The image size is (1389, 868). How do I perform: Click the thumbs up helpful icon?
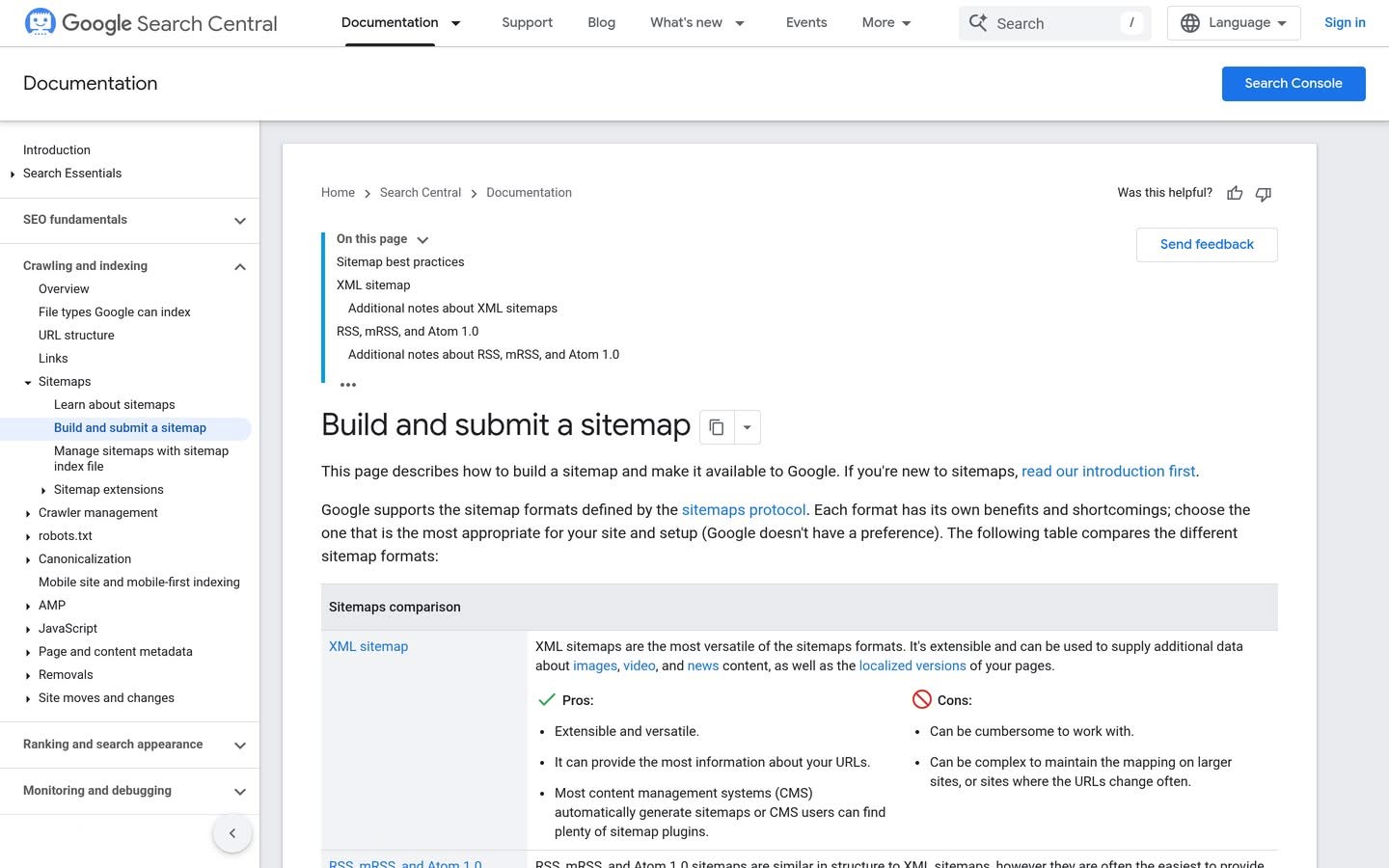(1235, 194)
